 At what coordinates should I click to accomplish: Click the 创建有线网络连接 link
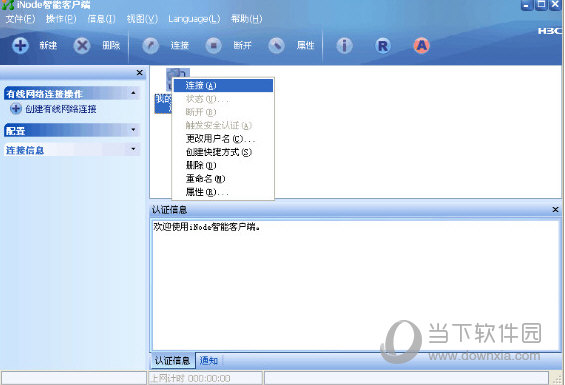(x=61, y=109)
